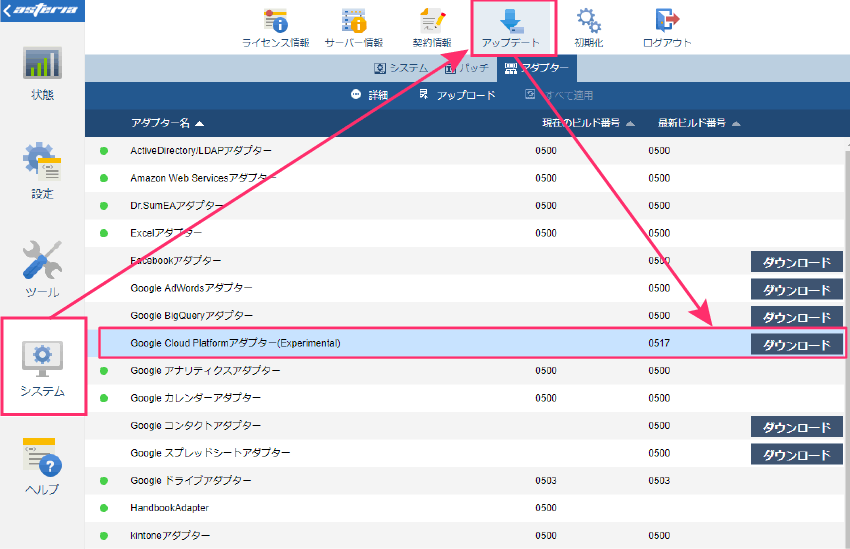
Task: Click the すべて適用 apply all action
Action: [x=559, y=95]
